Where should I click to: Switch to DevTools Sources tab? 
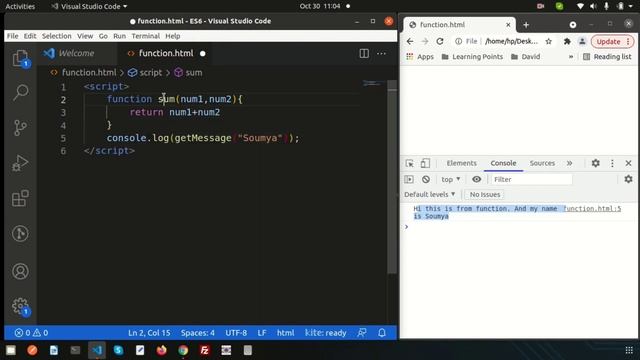542,163
